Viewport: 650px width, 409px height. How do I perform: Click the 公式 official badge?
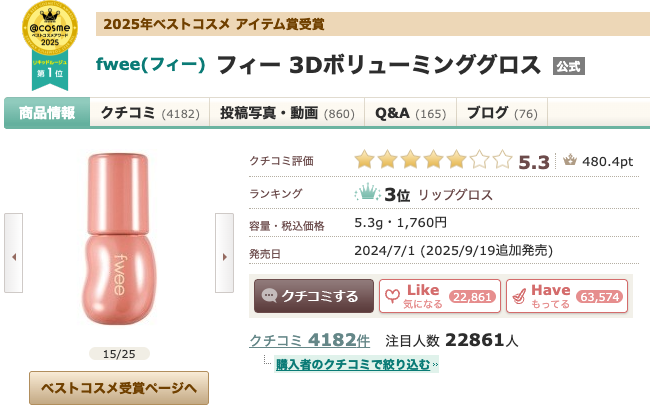[569, 65]
